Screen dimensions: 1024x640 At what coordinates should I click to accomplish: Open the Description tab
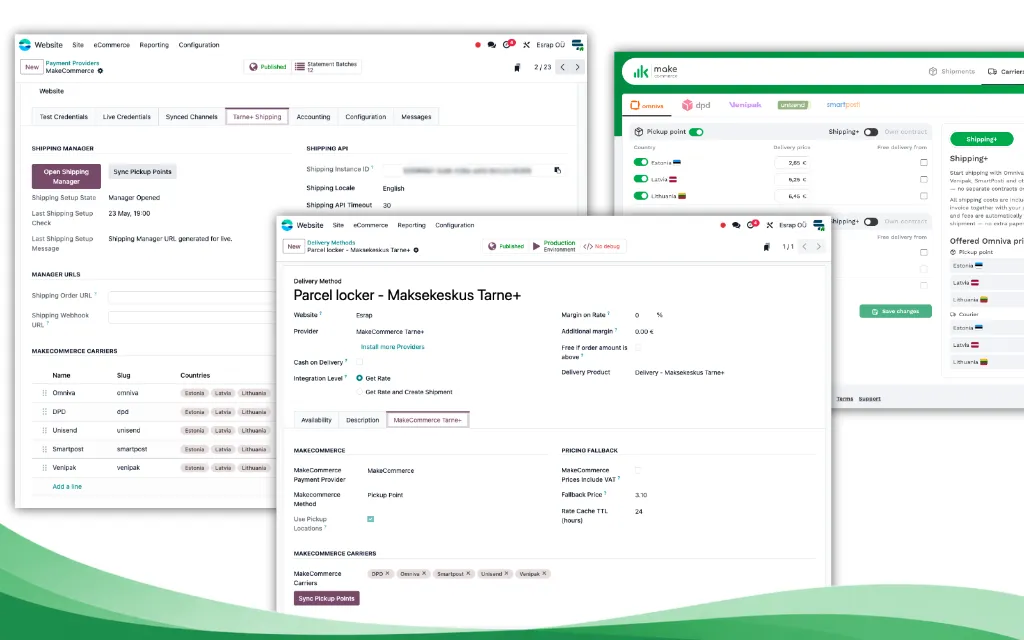tap(362, 420)
